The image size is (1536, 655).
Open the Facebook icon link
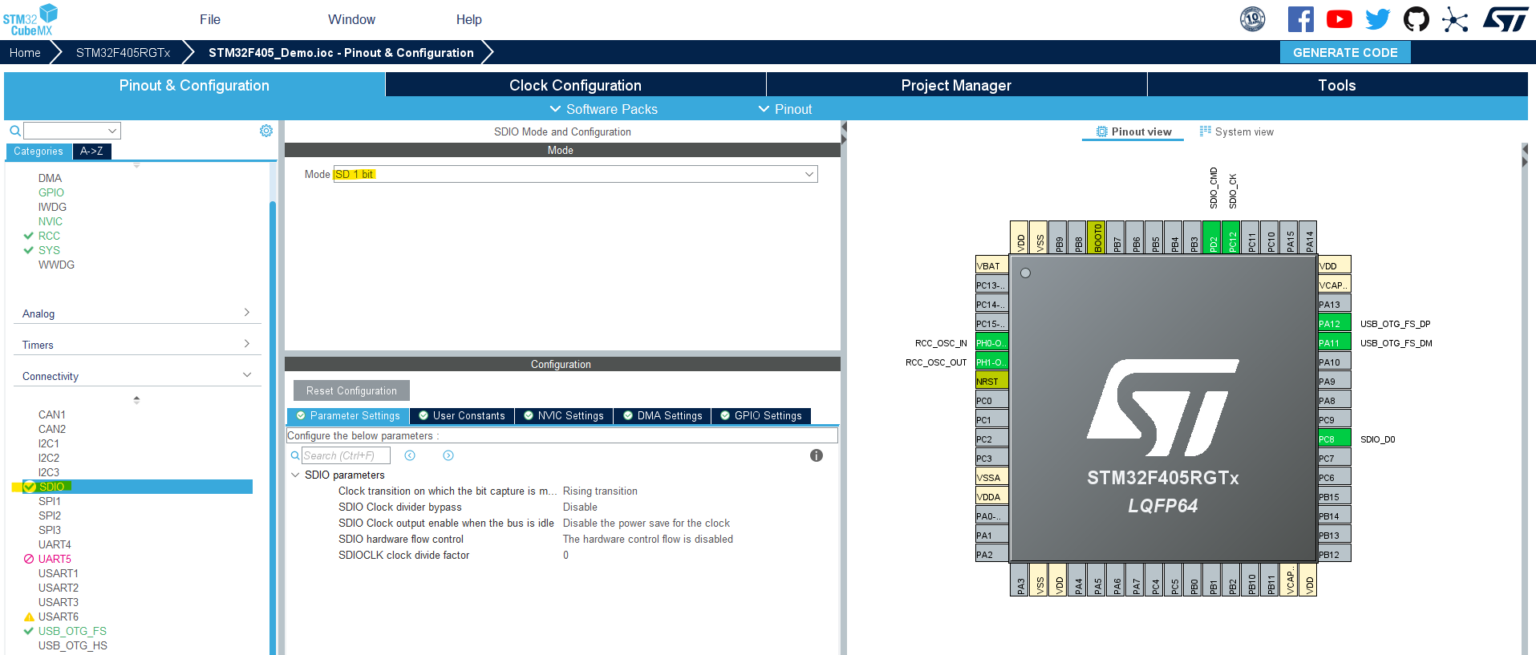[1300, 19]
